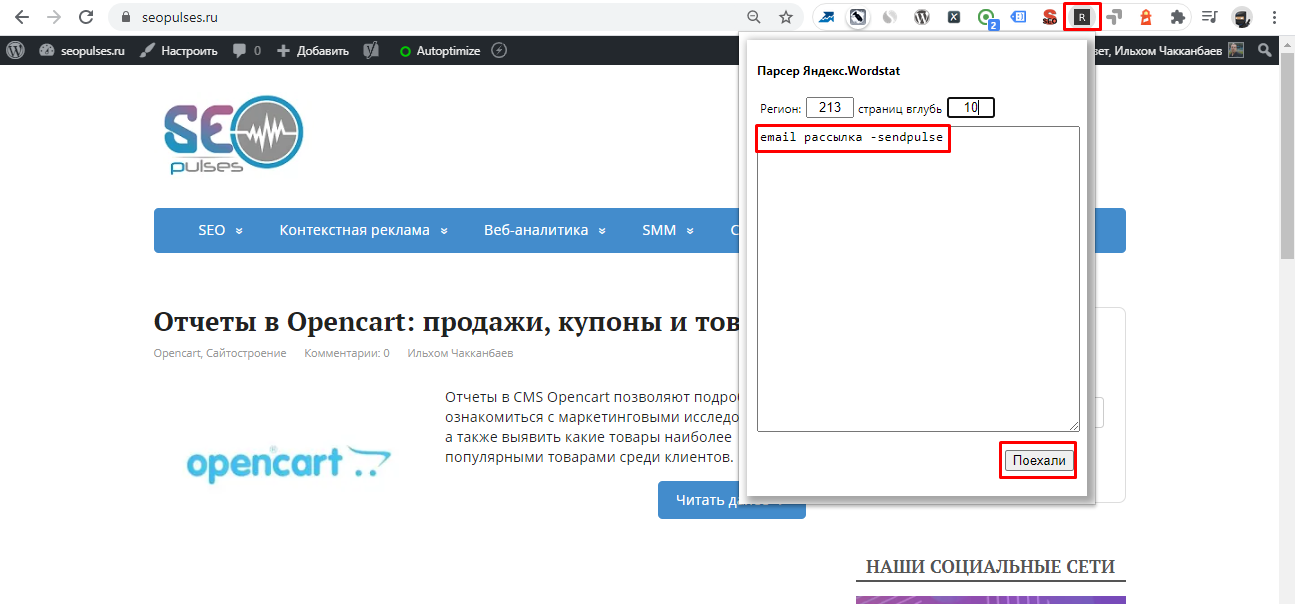Open the WordPress extension icon
The width and height of the screenshot is (1295, 604).
click(x=923, y=17)
